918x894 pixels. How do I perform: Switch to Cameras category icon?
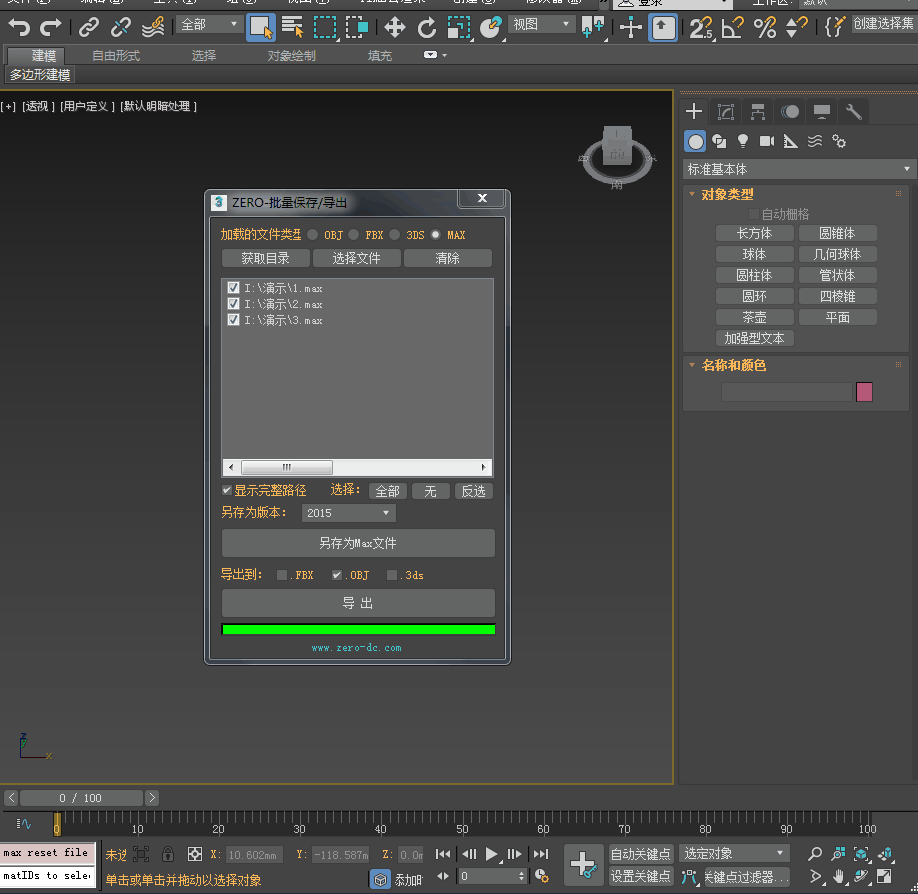pyautogui.click(x=767, y=141)
